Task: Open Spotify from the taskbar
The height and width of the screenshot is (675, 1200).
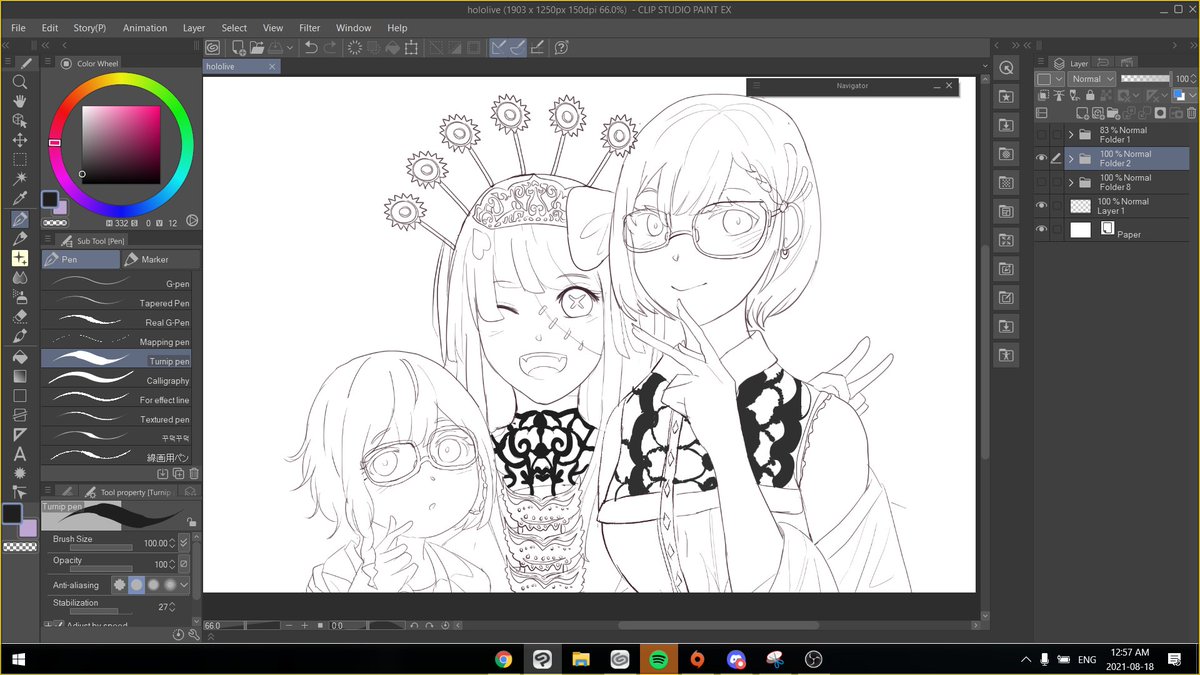Action: point(658,659)
